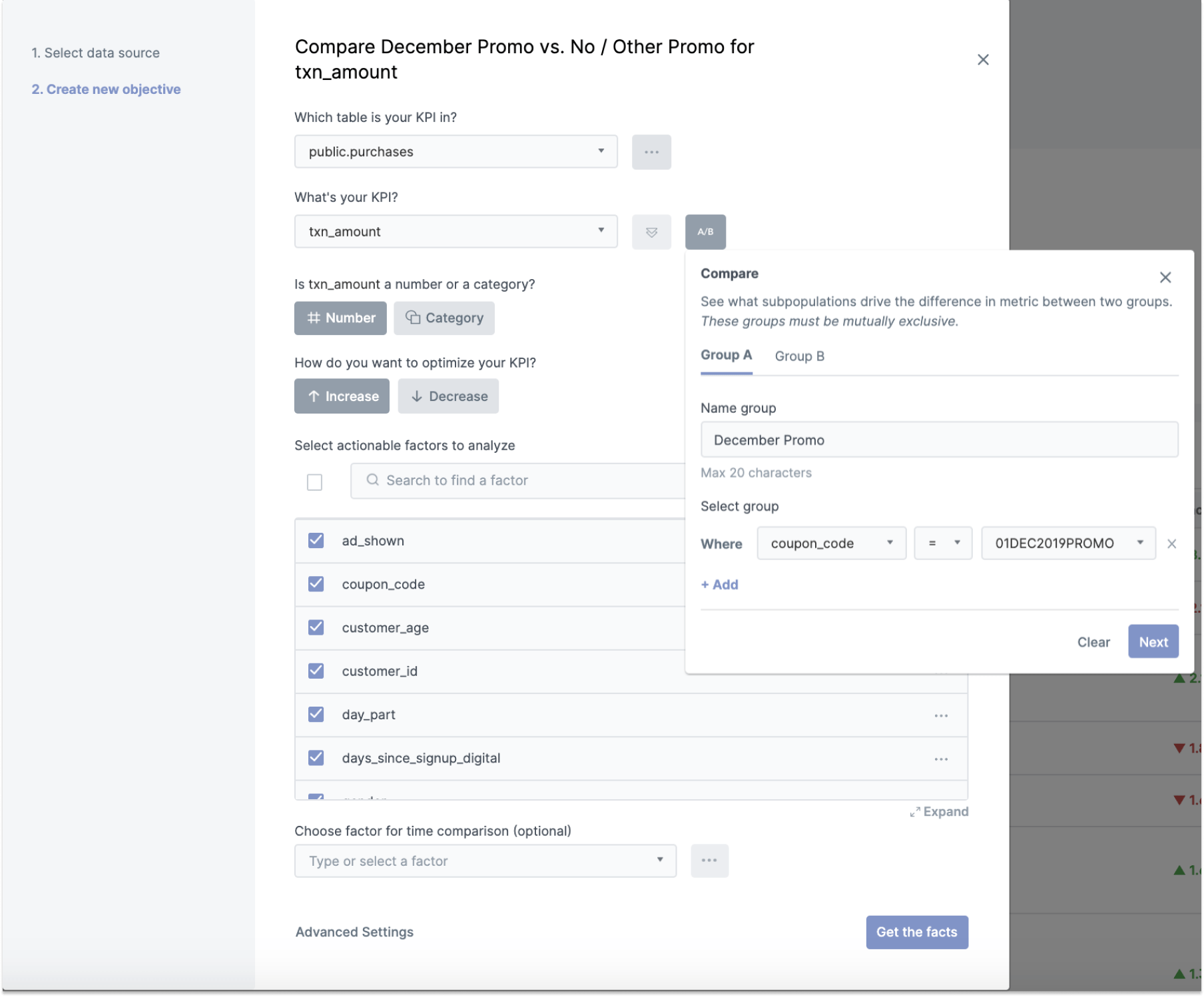Click Next in the Compare panel
Viewport: 1204px width, 997px height.
[1153, 642]
